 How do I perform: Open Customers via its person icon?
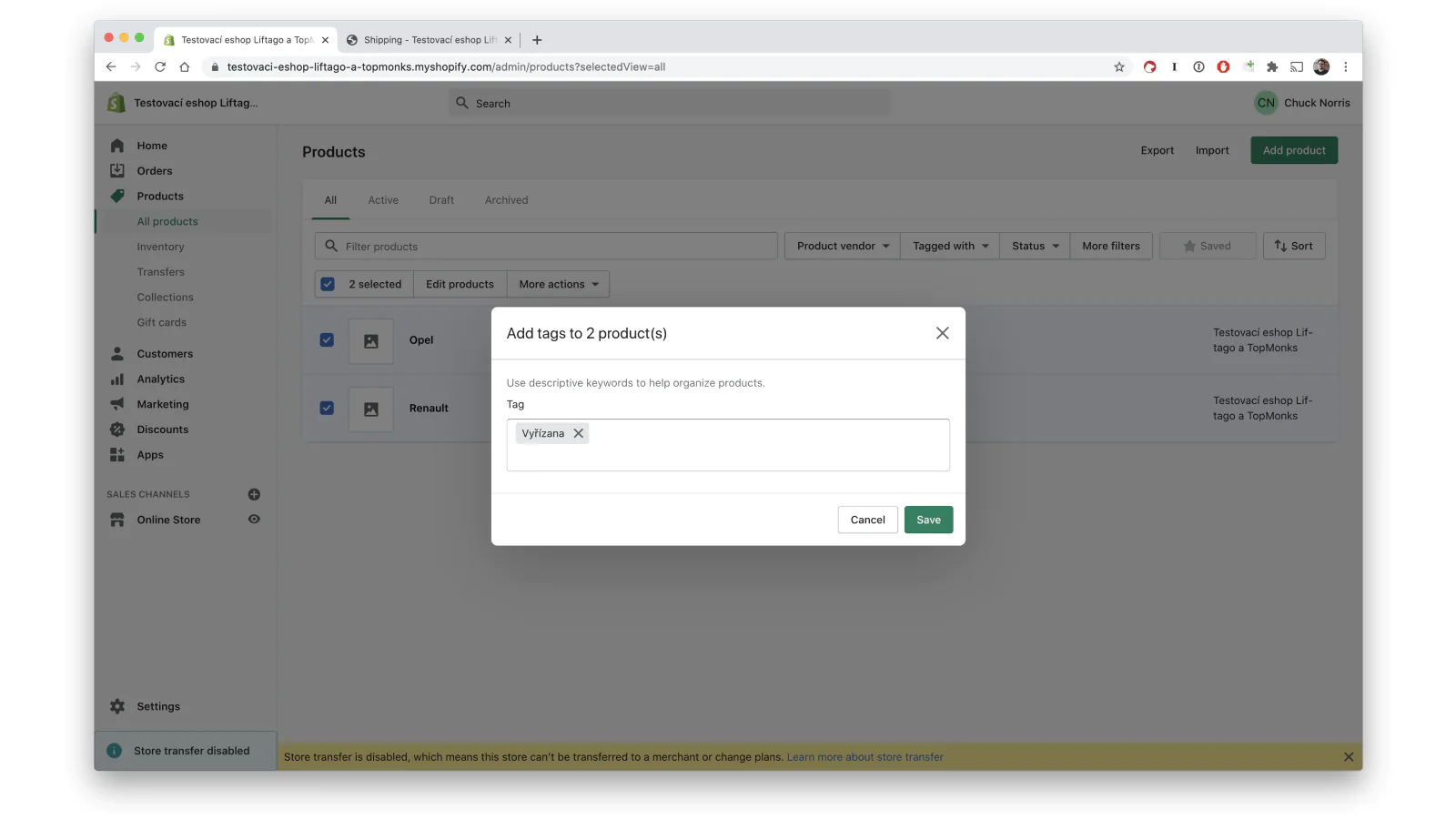click(x=117, y=354)
